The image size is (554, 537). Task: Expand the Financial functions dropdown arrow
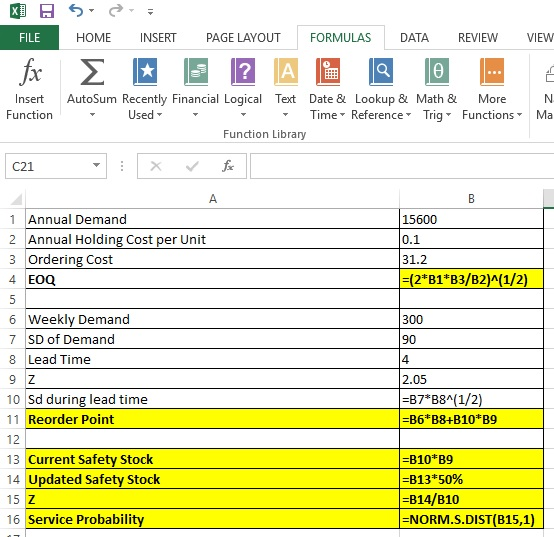[195, 115]
